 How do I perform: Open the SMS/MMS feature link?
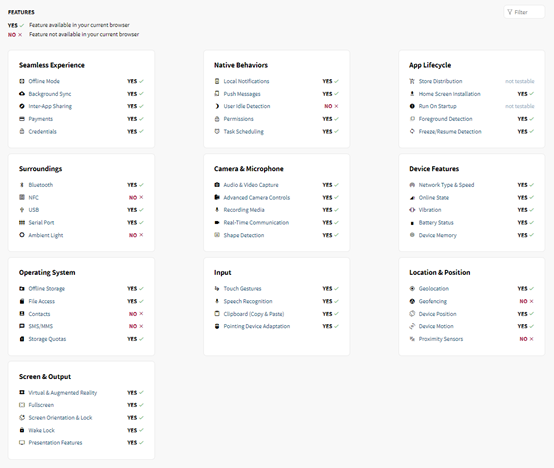41,326
